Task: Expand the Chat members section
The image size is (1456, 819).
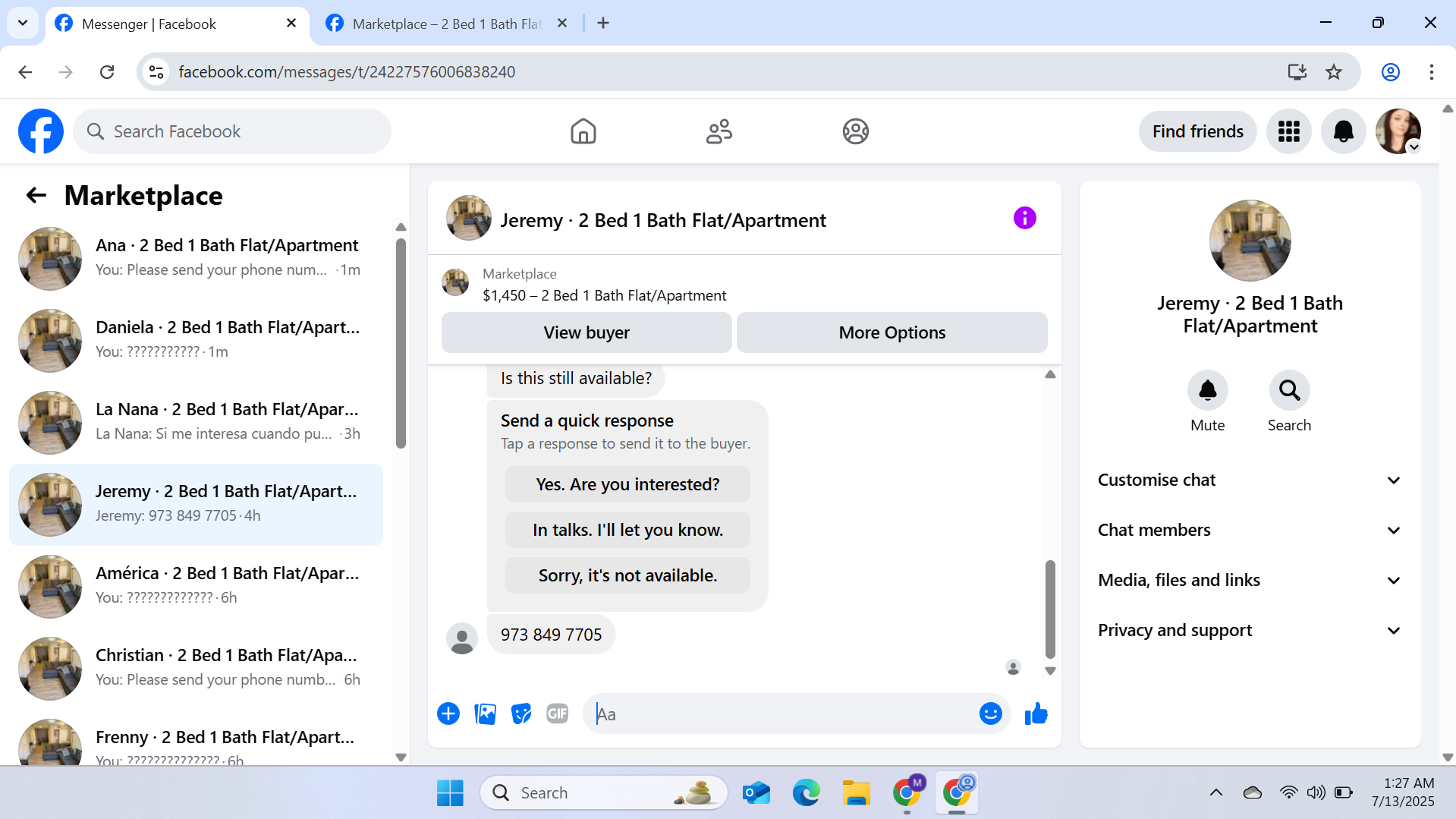Action: tap(1250, 530)
